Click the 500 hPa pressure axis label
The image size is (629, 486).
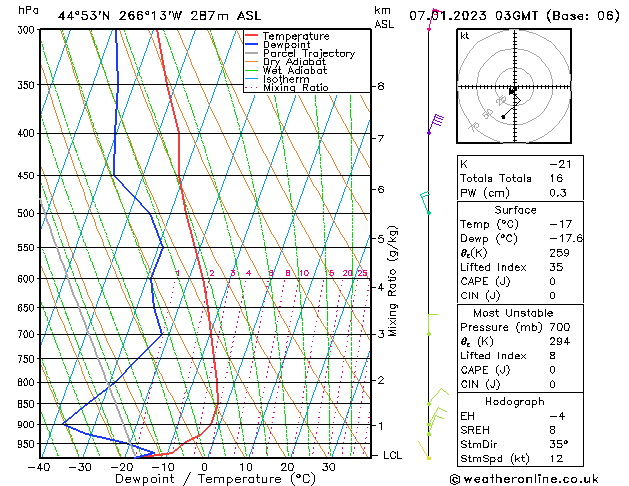tap(26, 213)
